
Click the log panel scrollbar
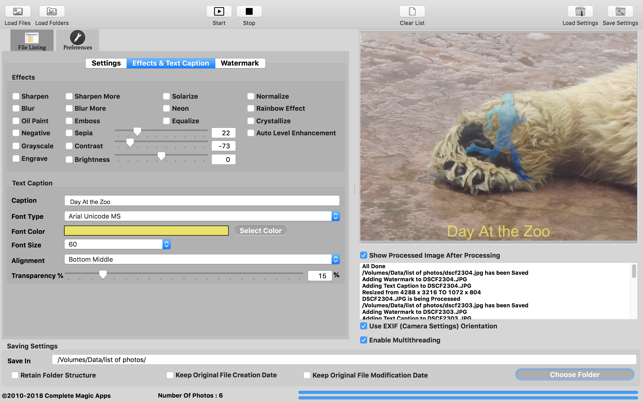point(634,271)
